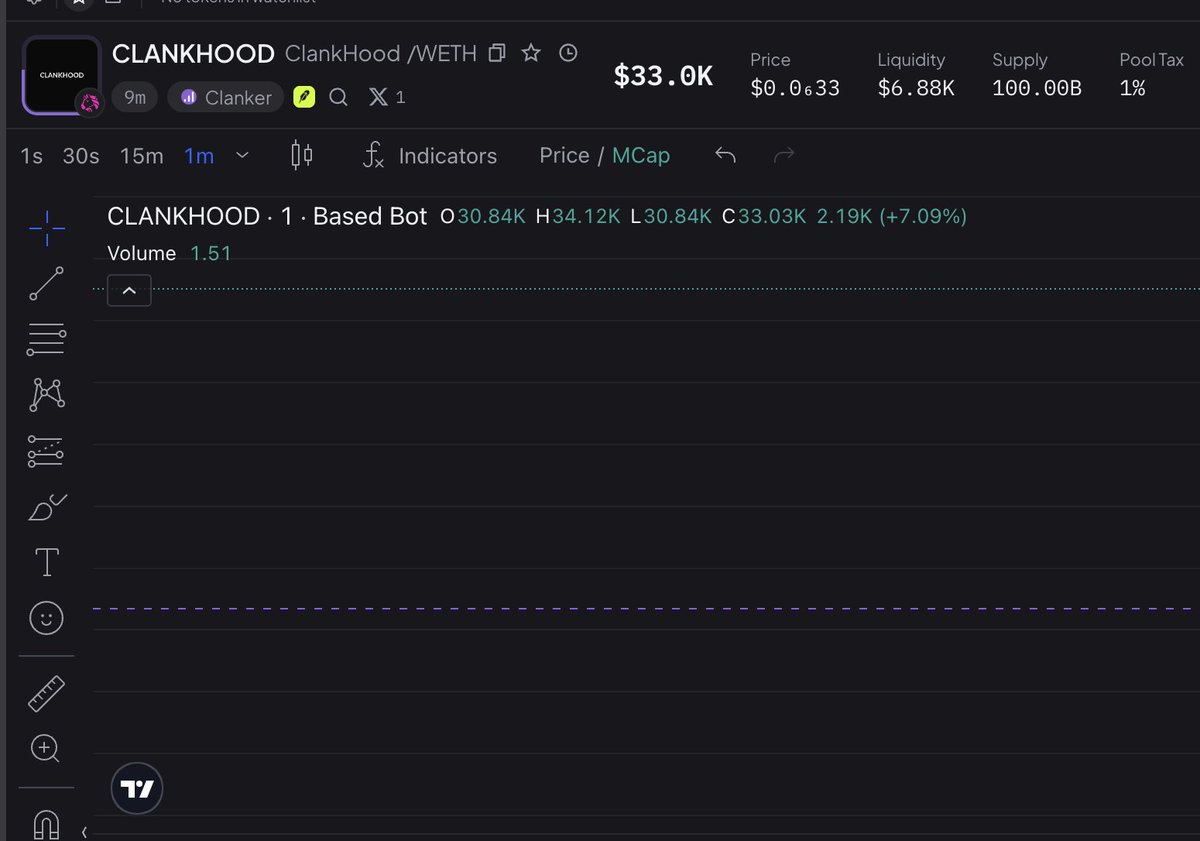Click the $33.0K market cap value
Viewport: 1200px width, 841px height.
click(x=664, y=75)
